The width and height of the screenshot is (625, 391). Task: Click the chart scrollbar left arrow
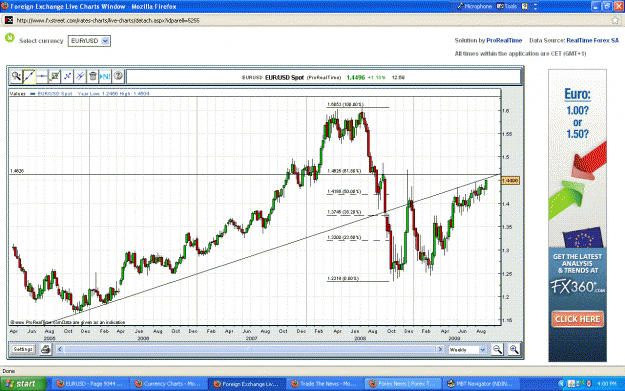click(60, 350)
